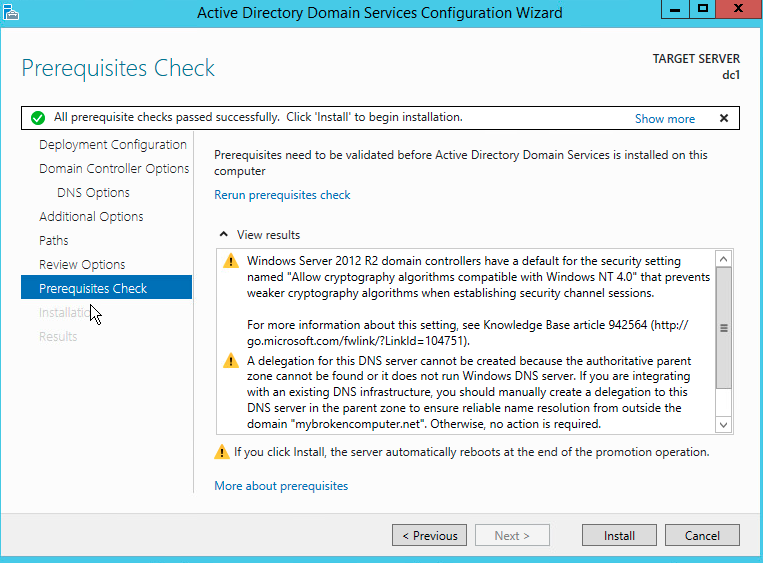Screen dimensions: 763x563
Task: Open the Paths step
Action: (54, 241)
